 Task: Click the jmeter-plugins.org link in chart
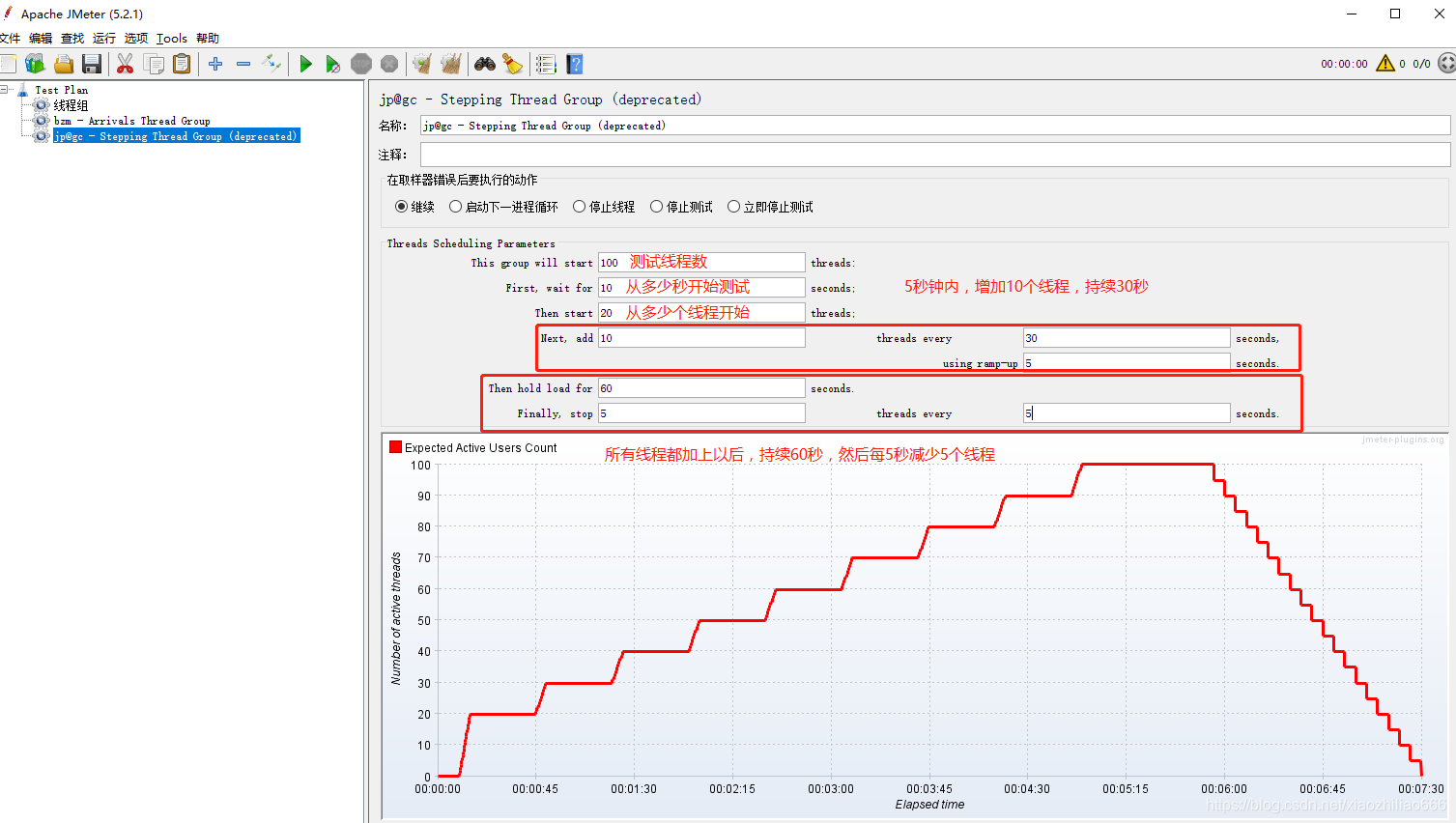click(1403, 440)
